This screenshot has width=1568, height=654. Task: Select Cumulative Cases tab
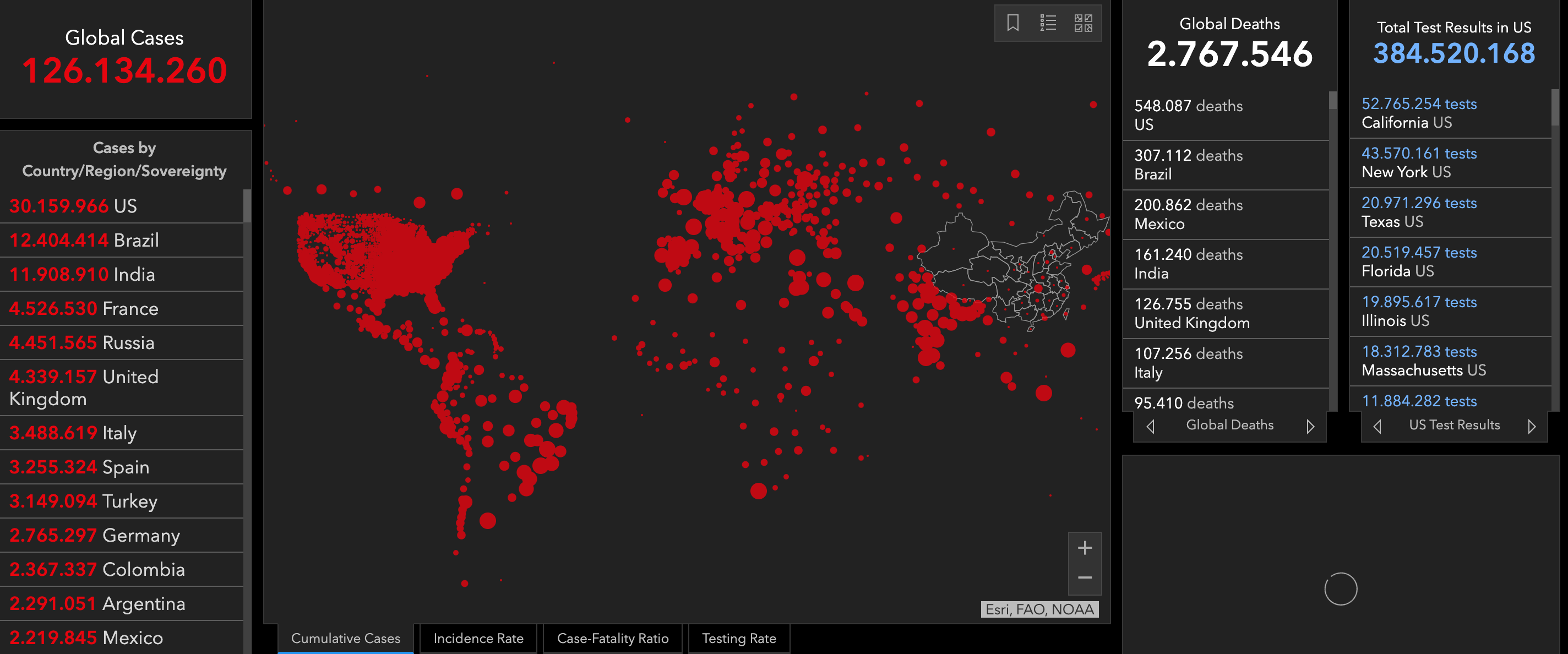345,638
